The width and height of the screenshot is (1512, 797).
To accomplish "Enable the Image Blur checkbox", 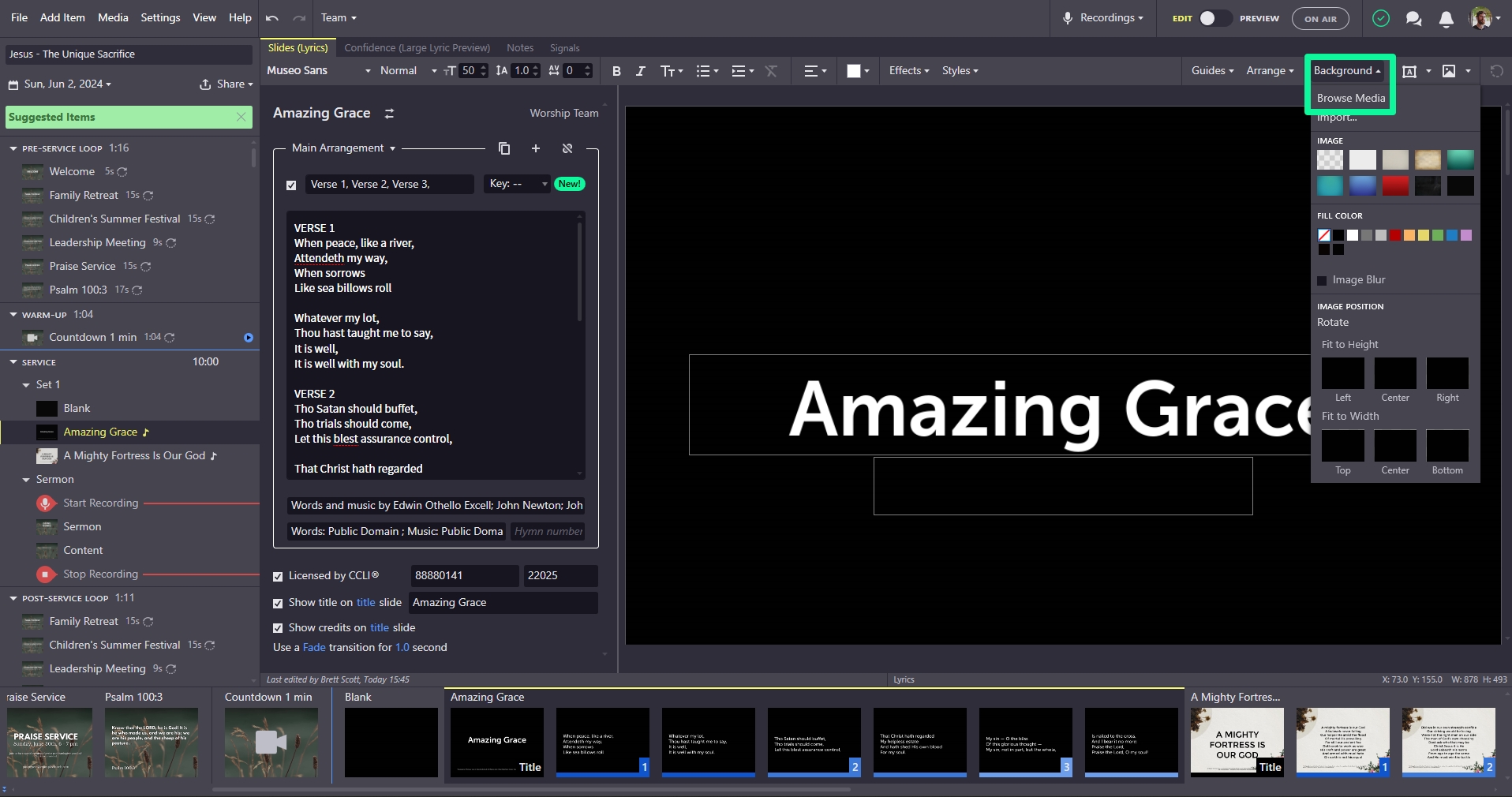I will pyautogui.click(x=1322, y=280).
